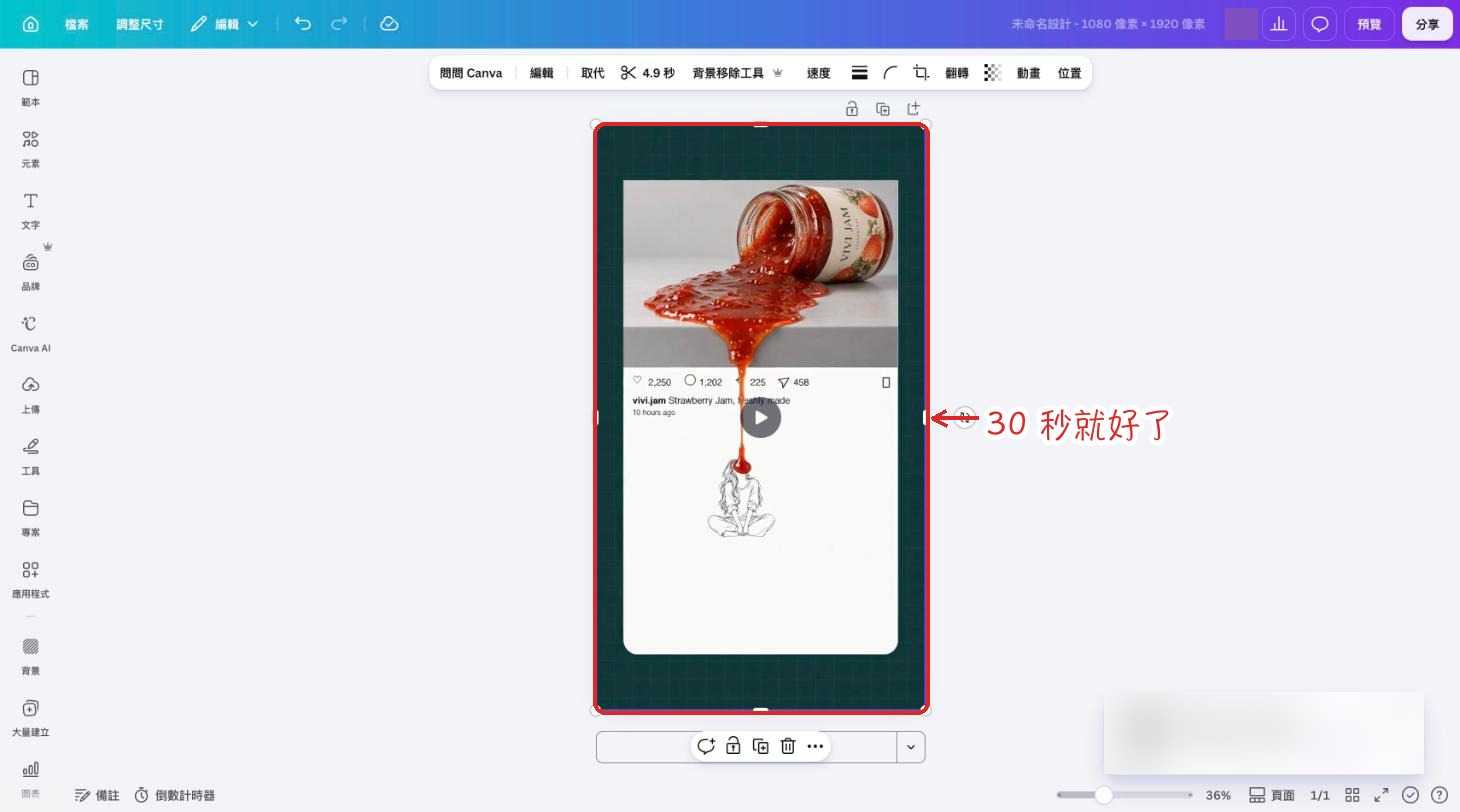Open more options three-dot menu

pyautogui.click(x=815, y=746)
